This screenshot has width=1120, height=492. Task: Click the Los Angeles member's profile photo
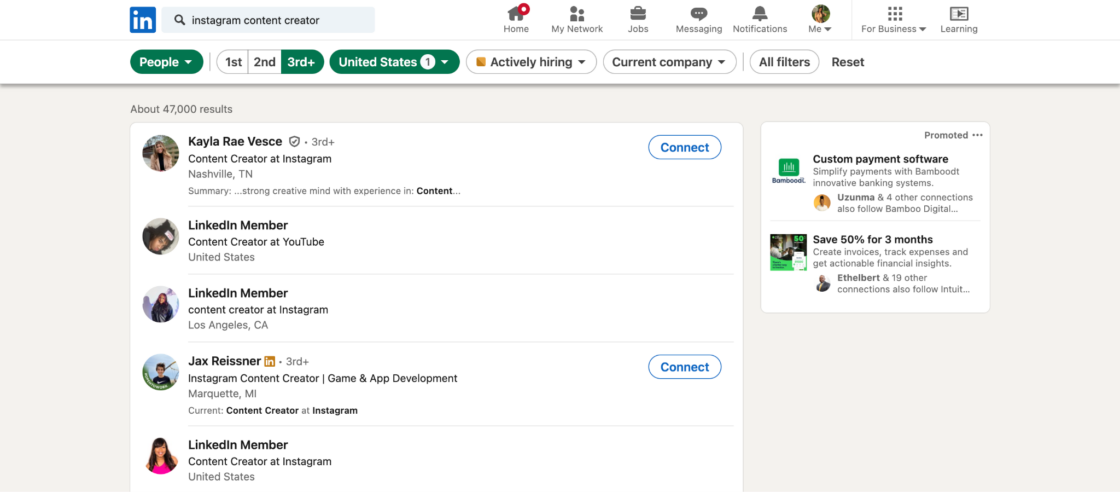click(161, 304)
